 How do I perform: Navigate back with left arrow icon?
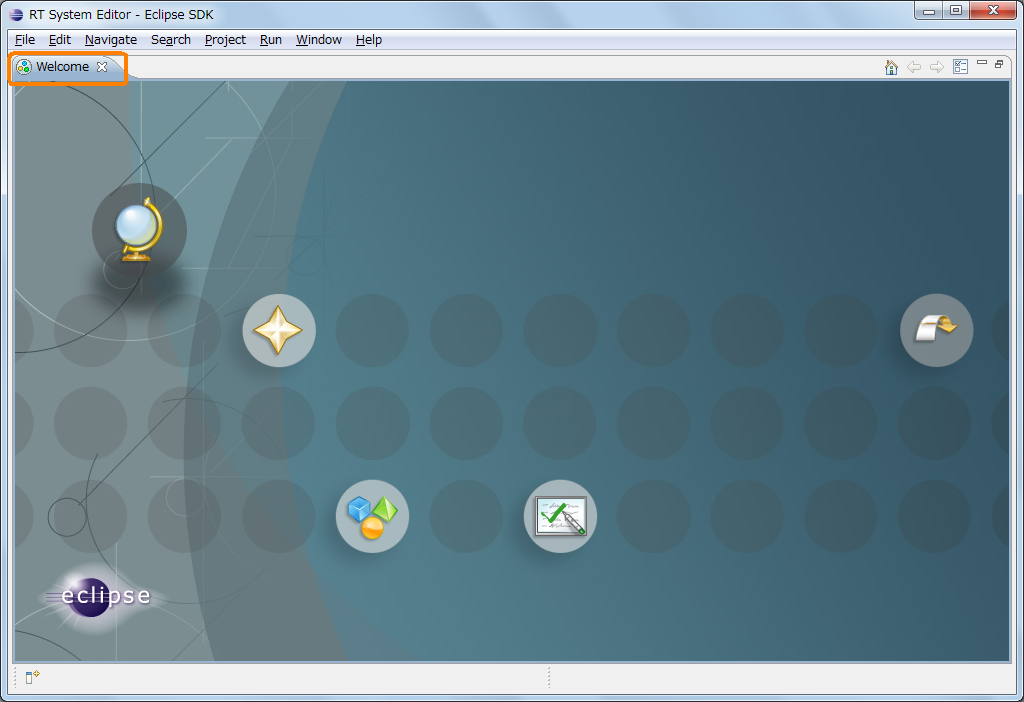[x=914, y=67]
